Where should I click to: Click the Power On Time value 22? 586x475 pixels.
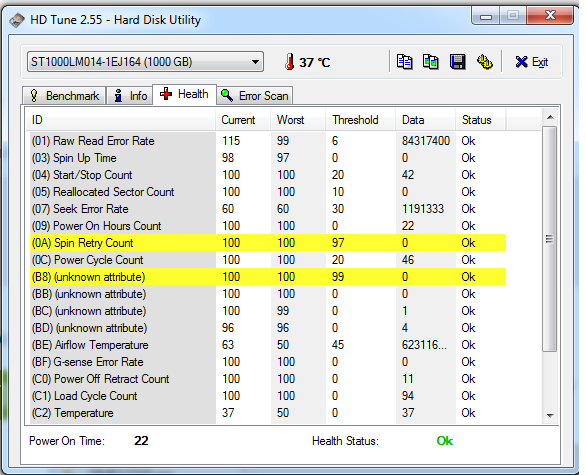click(x=141, y=441)
